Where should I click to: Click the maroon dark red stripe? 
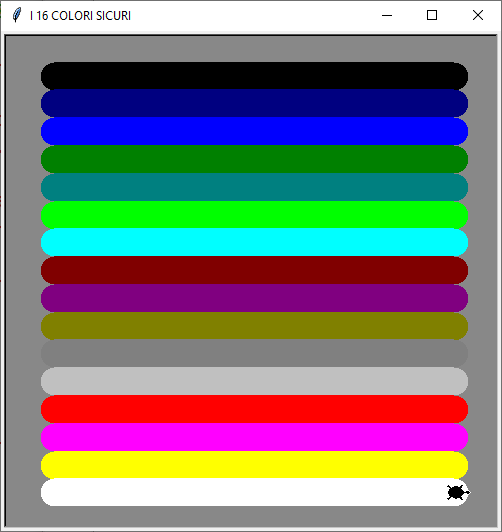(x=254, y=270)
